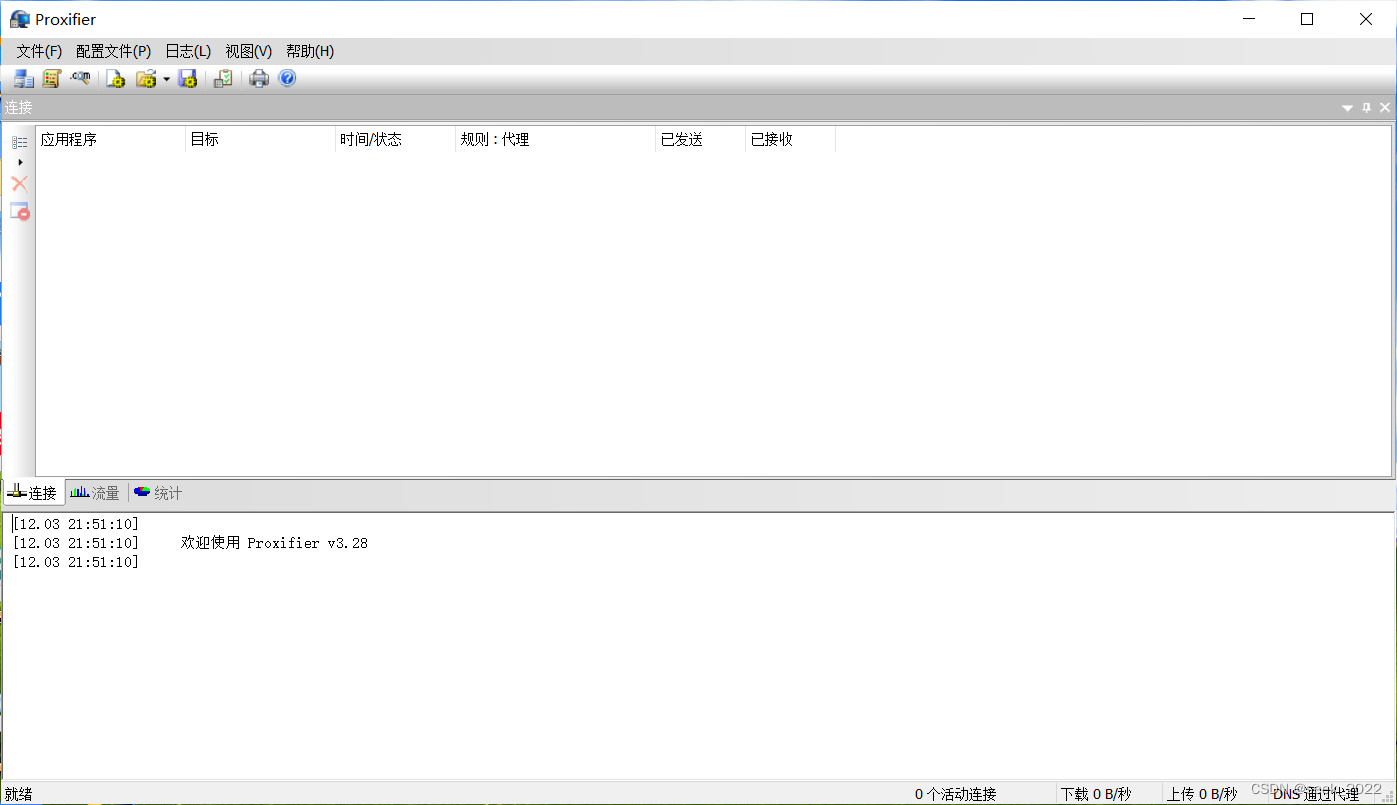Open help via blue question-mark icon
This screenshot has height=805, width=1397.
pyautogui.click(x=287, y=78)
